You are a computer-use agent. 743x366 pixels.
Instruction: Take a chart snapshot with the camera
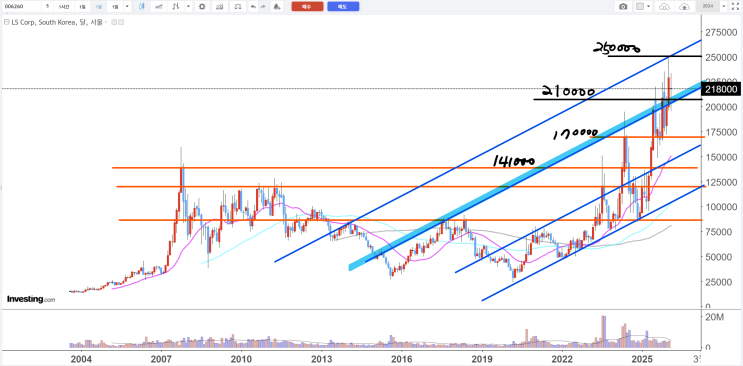[x=623, y=7]
